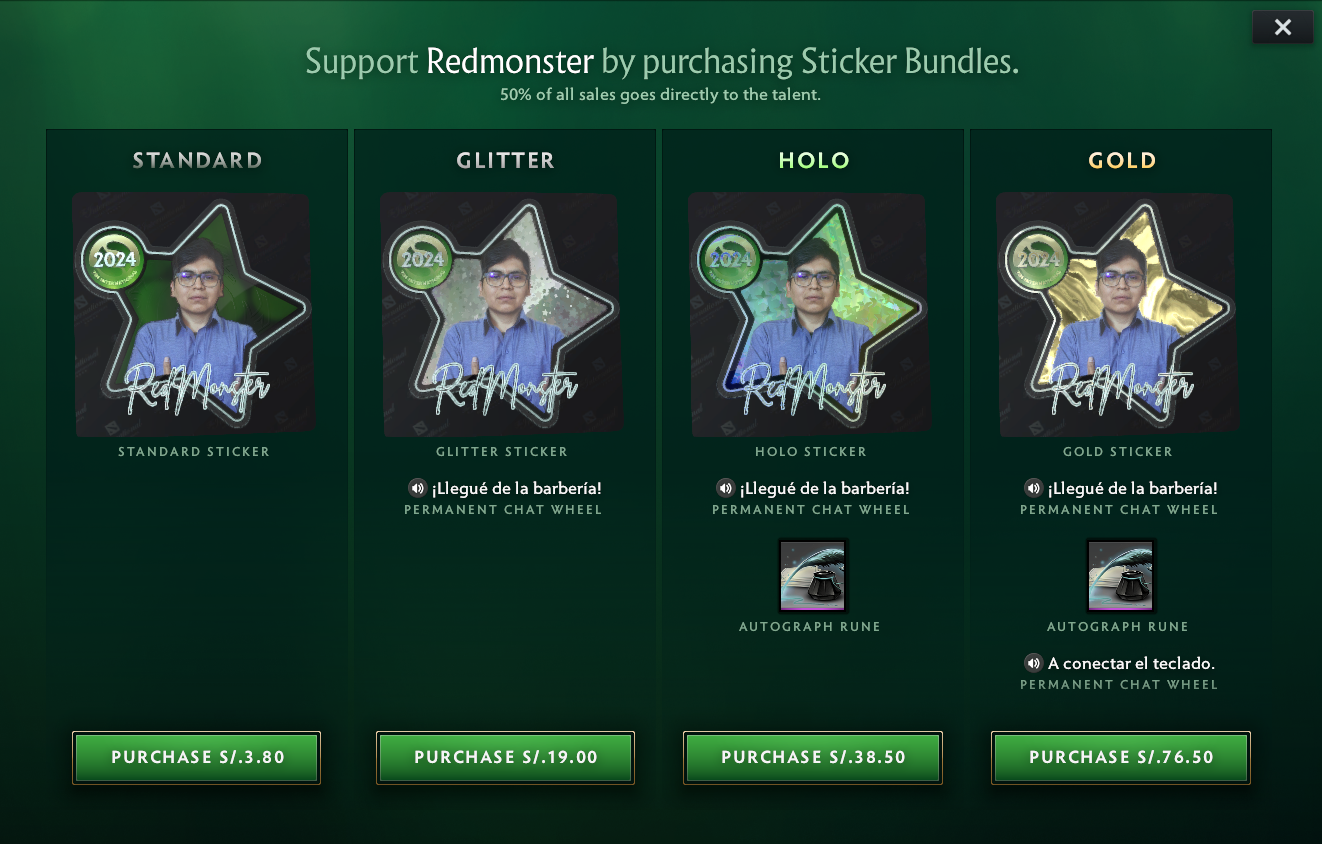Purchase Gold bundle for S/.76.50
Screen dimensions: 1322x844
click(x=1121, y=758)
